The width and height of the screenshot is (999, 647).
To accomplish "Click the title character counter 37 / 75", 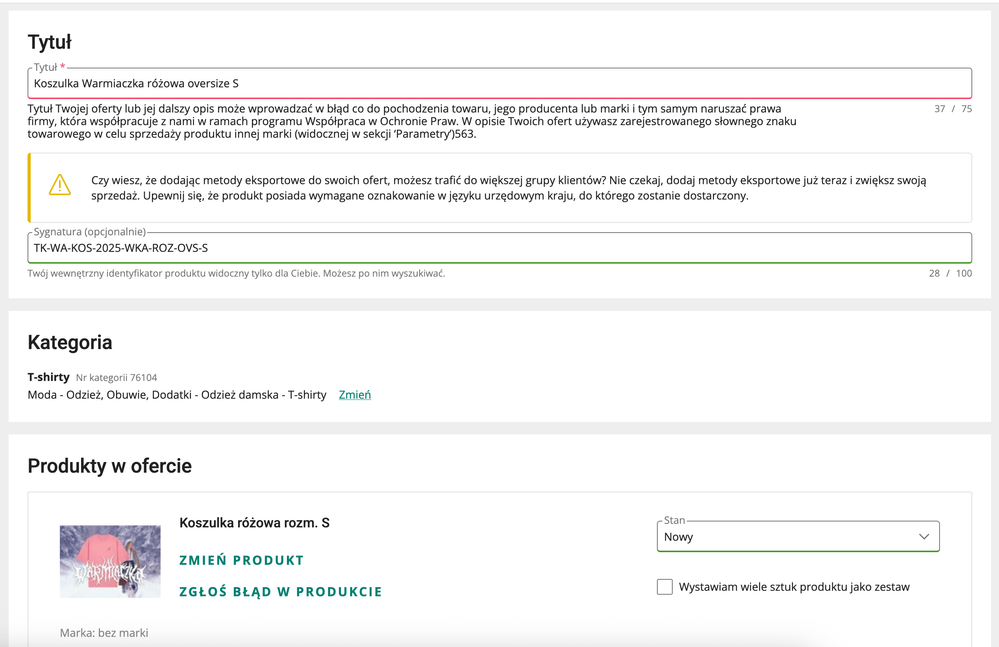I will click(952, 109).
